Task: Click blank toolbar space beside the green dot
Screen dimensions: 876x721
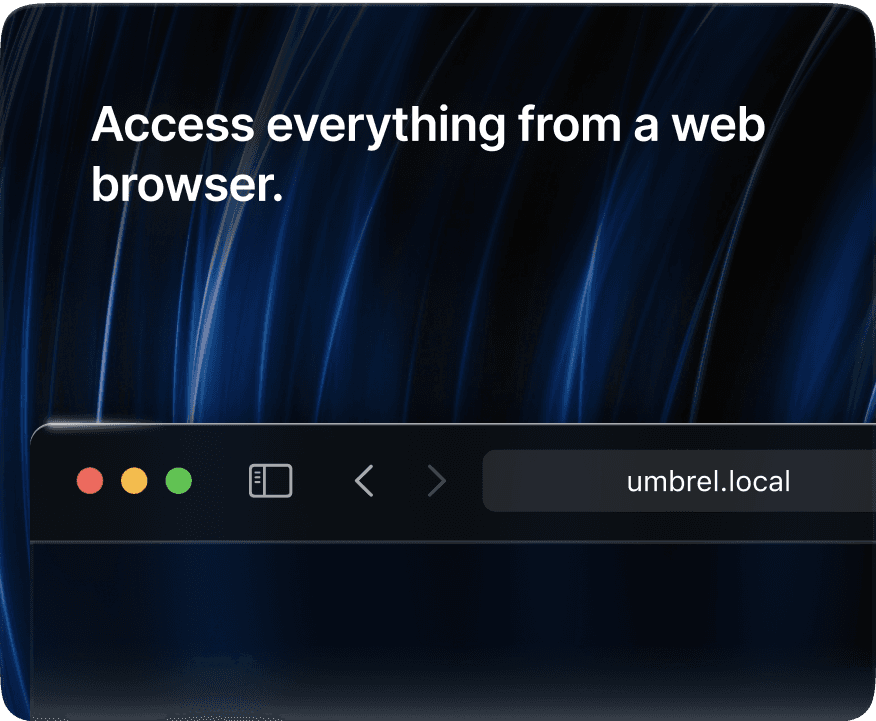Action: [x=220, y=481]
